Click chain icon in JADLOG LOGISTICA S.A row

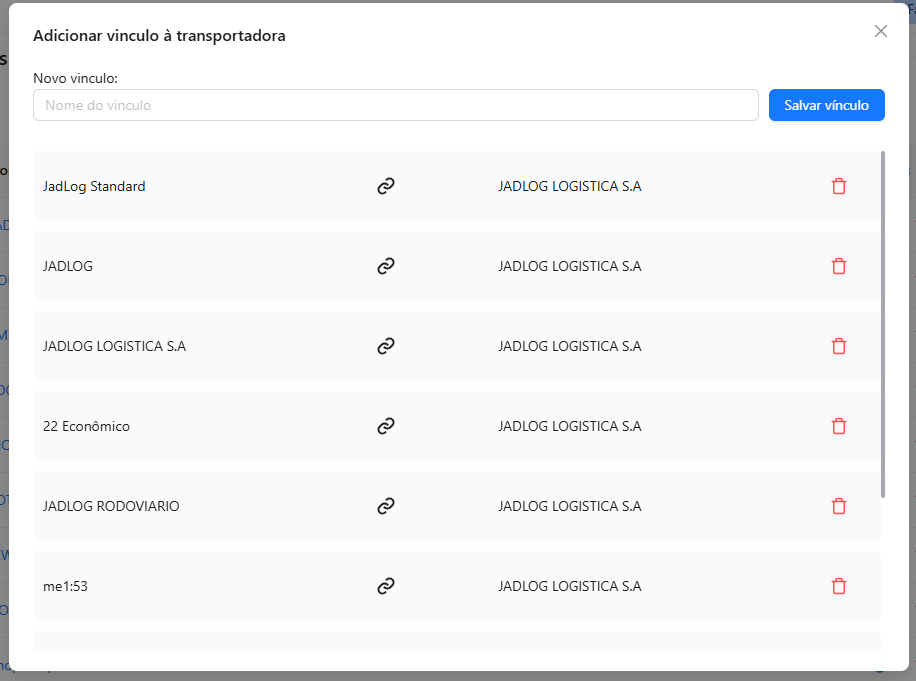click(x=386, y=346)
